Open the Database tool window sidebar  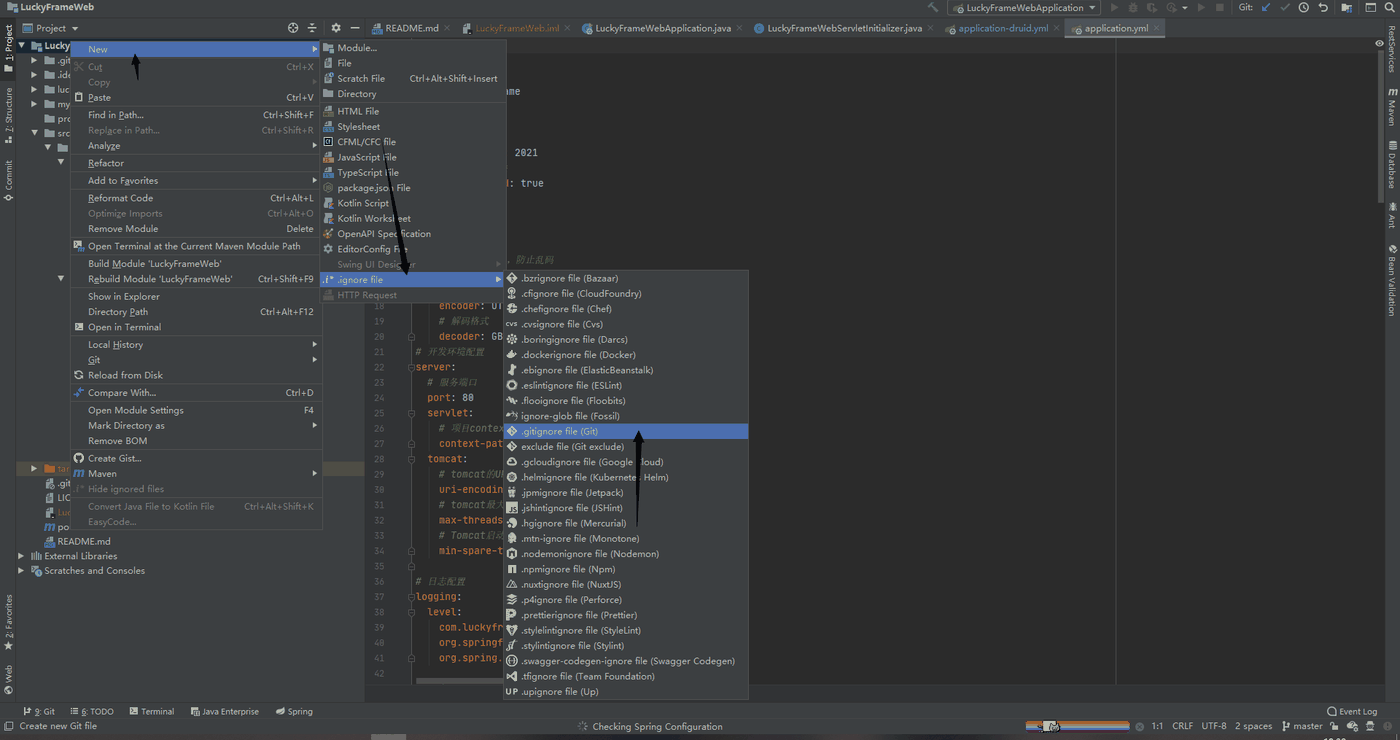click(x=1391, y=165)
